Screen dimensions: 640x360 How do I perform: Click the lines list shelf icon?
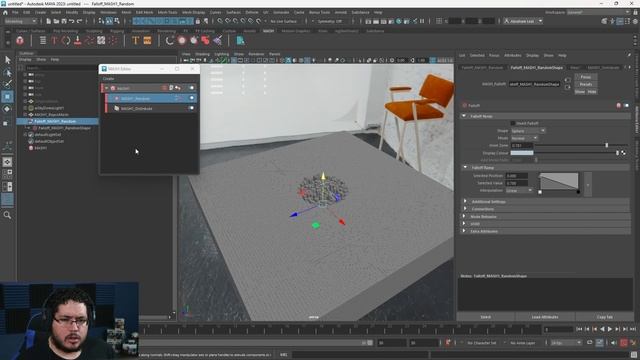[43, 40]
